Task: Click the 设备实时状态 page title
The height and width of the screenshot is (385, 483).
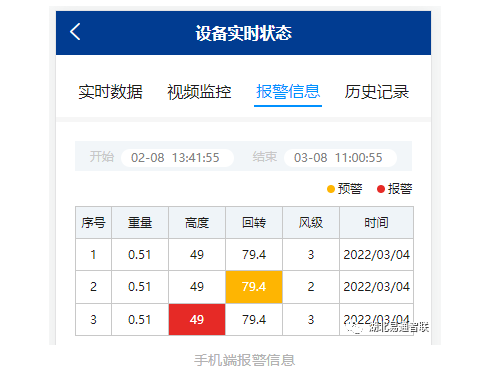Action: [x=244, y=33]
